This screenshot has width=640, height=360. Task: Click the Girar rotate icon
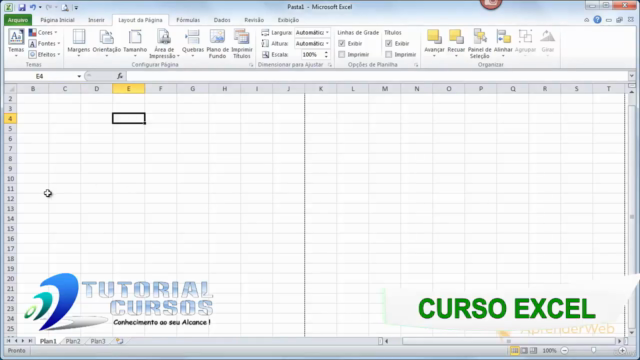[548, 37]
